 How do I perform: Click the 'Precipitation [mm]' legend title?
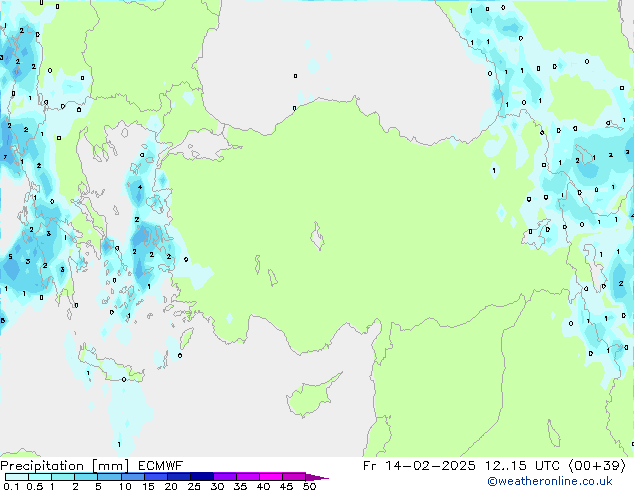coord(59,466)
